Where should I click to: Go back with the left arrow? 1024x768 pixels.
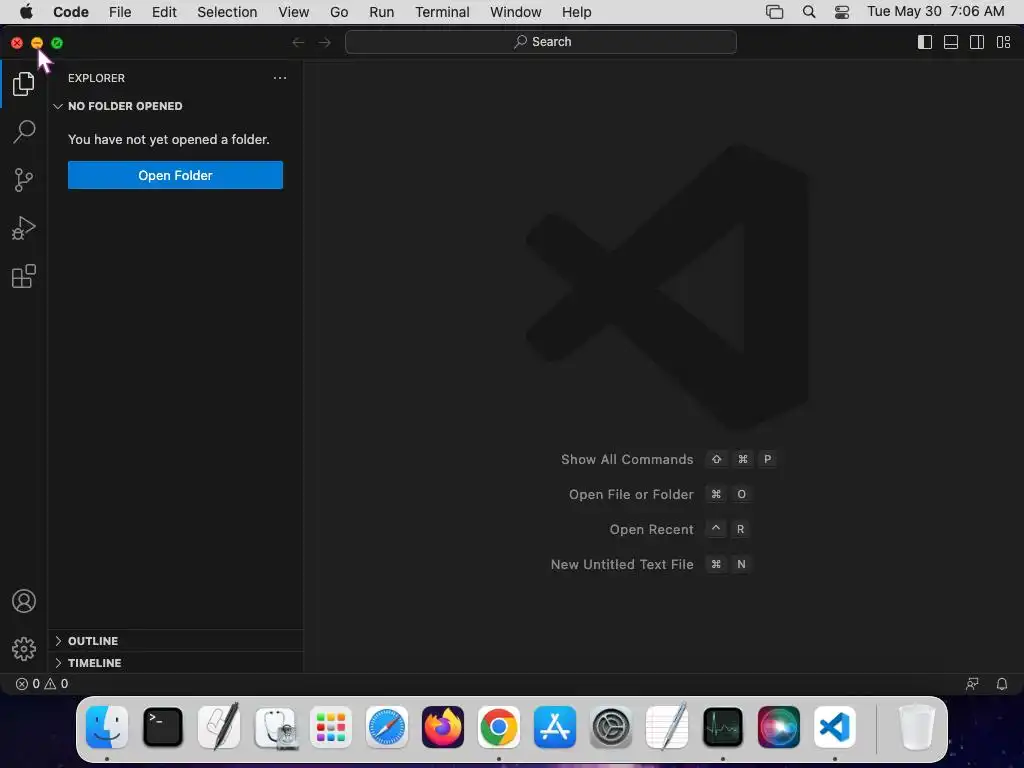click(x=298, y=42)
